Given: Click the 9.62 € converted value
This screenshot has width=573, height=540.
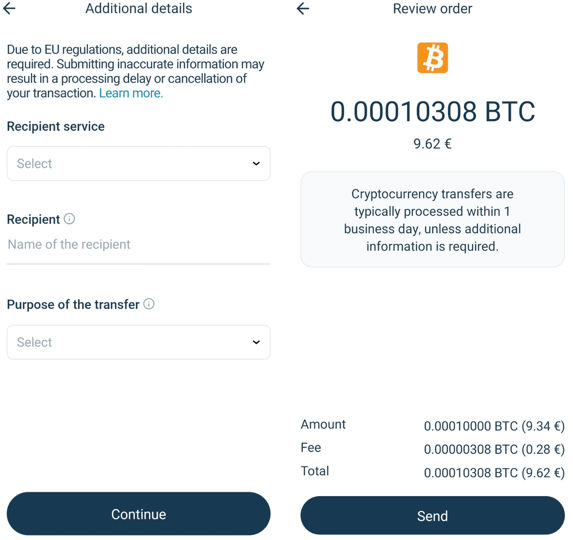Looking at the screenshot, I should click(432, 144).
